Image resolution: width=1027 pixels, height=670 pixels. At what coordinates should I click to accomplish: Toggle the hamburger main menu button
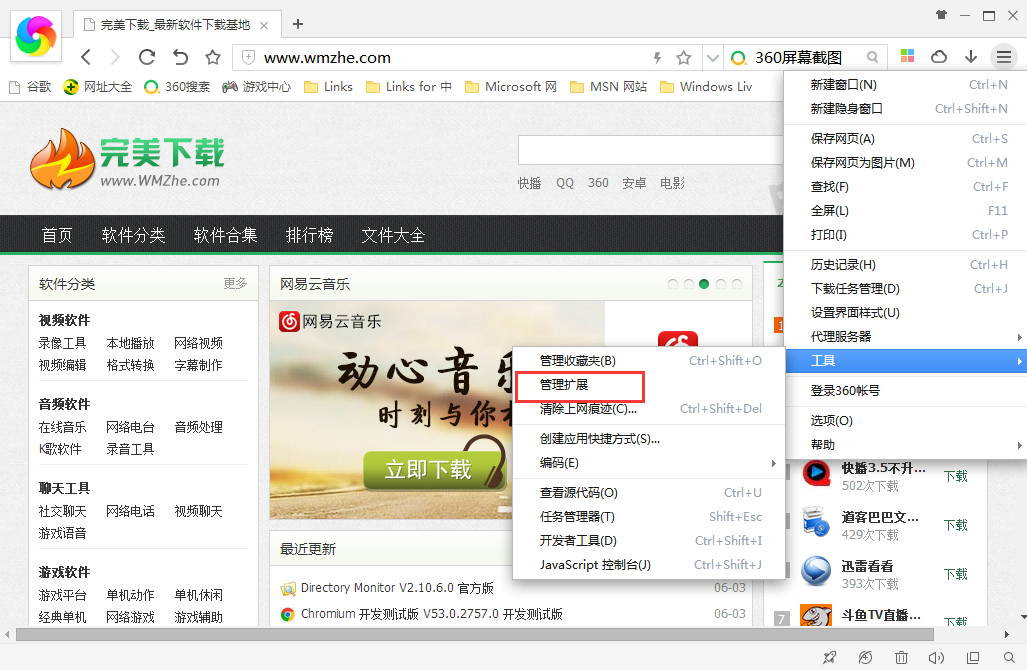(1003, 57)
